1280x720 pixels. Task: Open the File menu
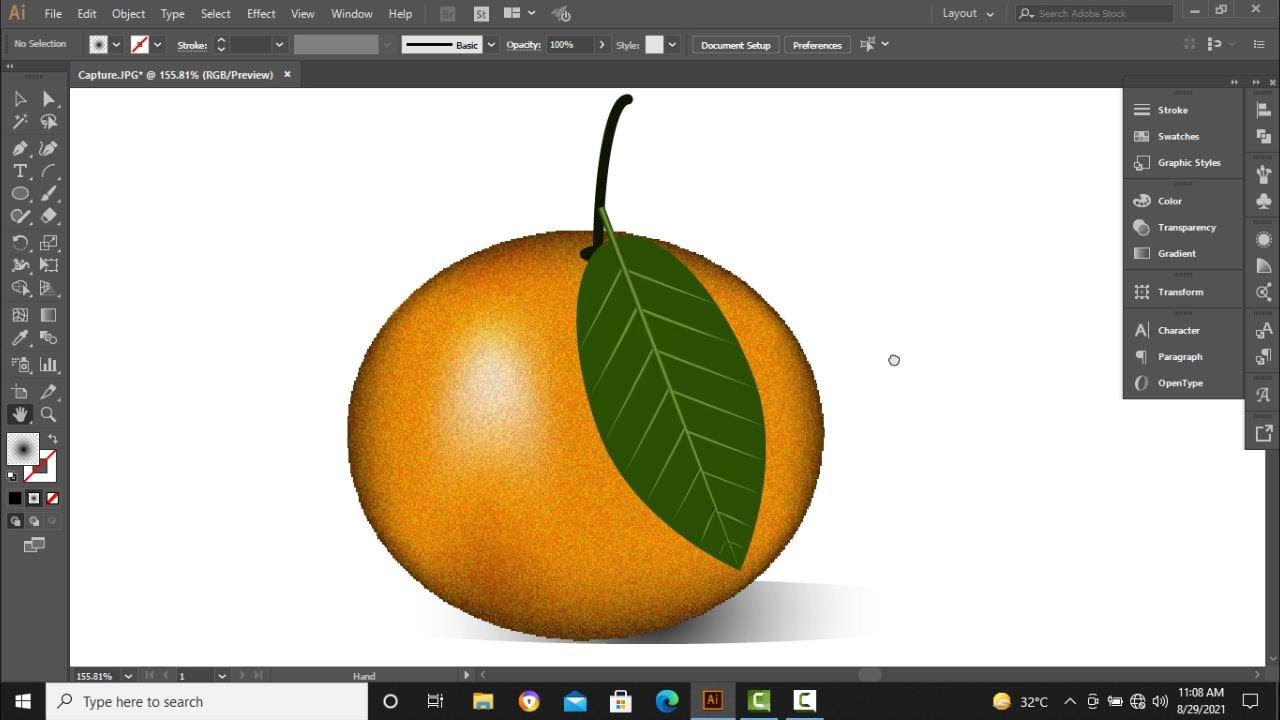tap(53, 14)
